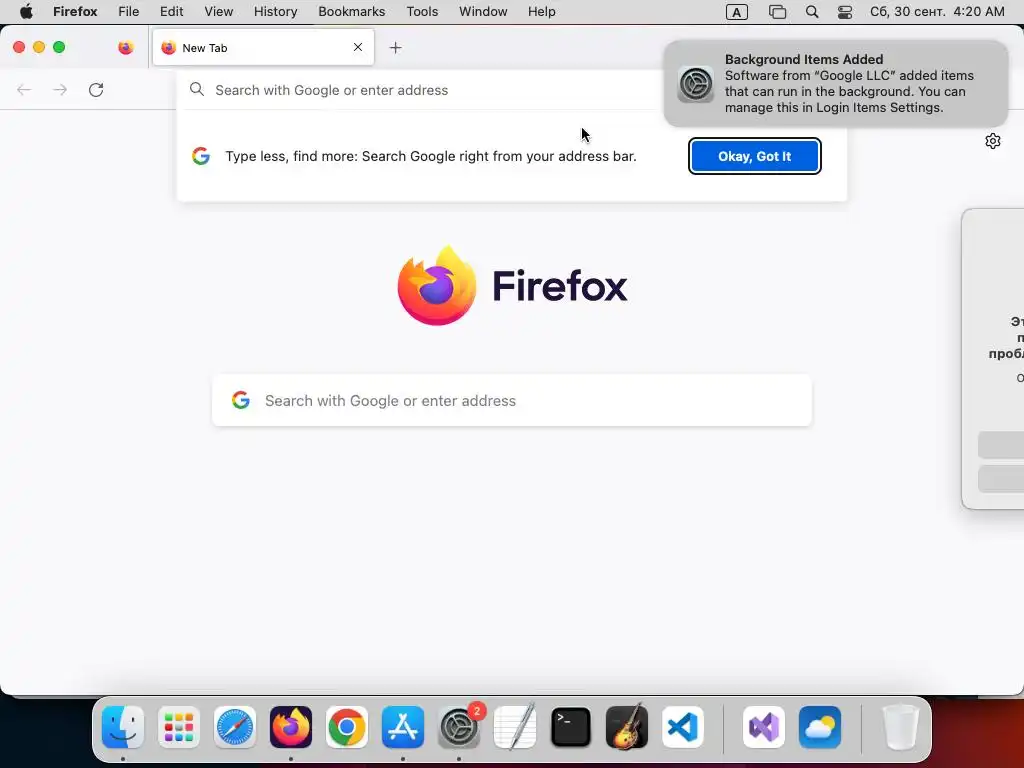Open the Firefox application menu

pyautogui.click(x=75, y=12)
